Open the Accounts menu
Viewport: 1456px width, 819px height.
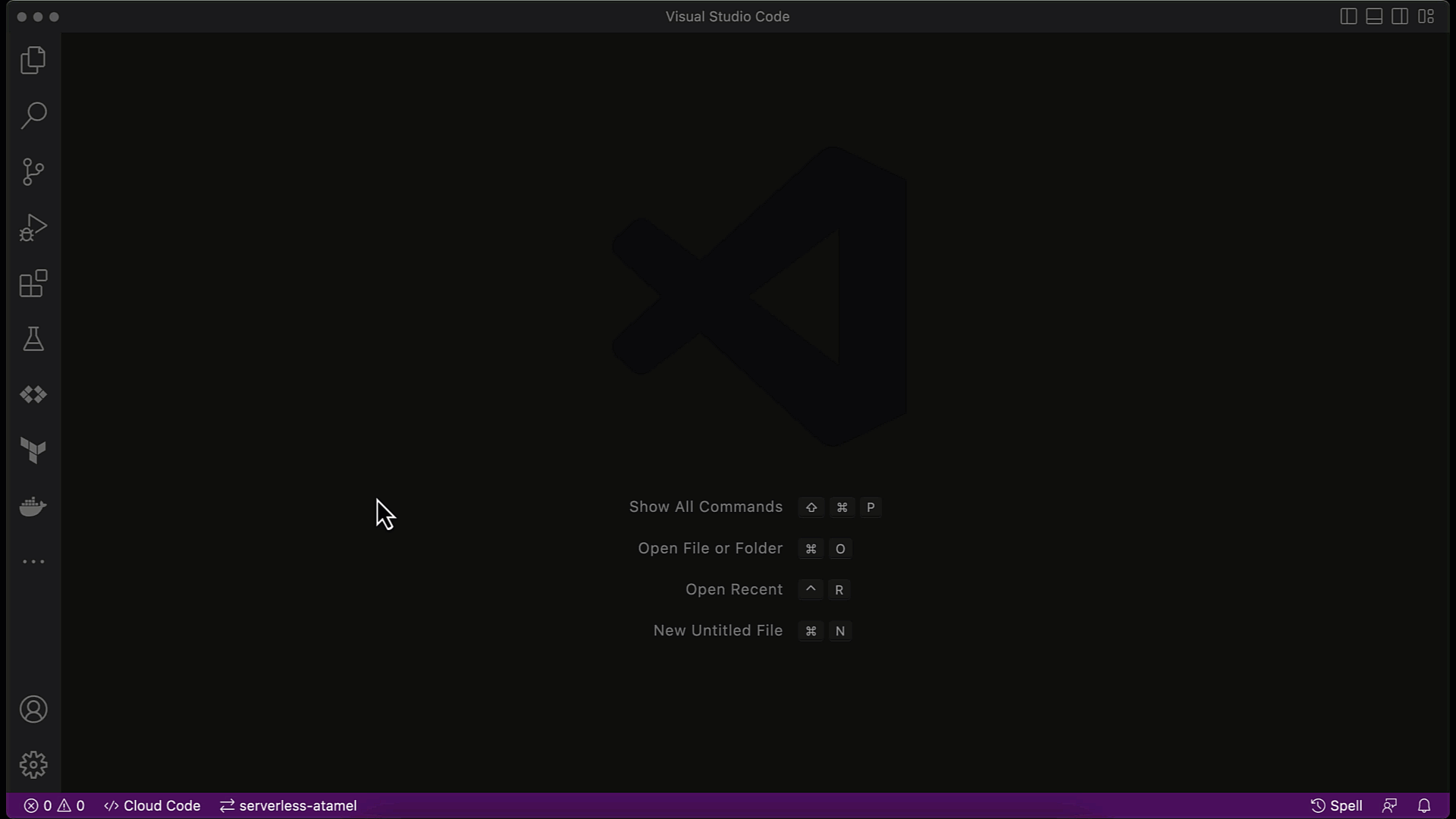pyautogui.click(x=33, y=710)
